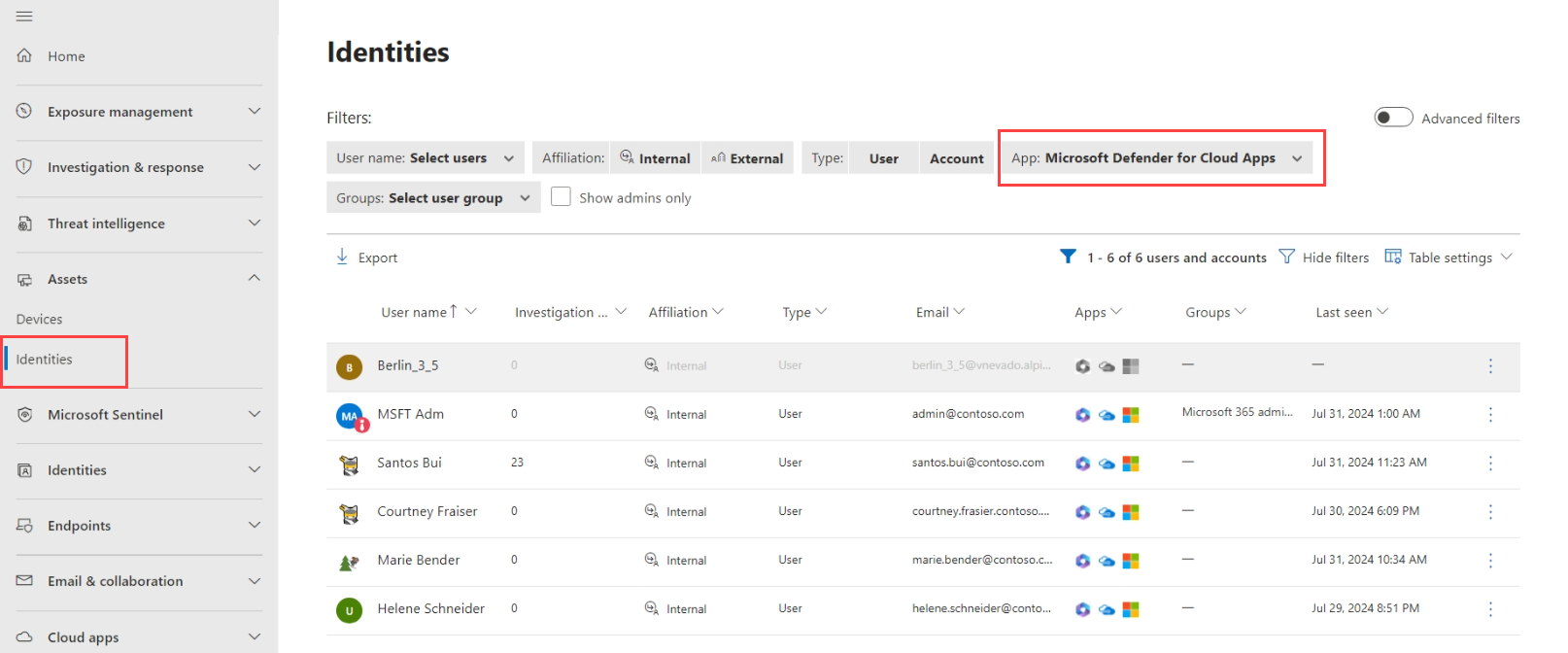Select the Account type filter button

956,158
